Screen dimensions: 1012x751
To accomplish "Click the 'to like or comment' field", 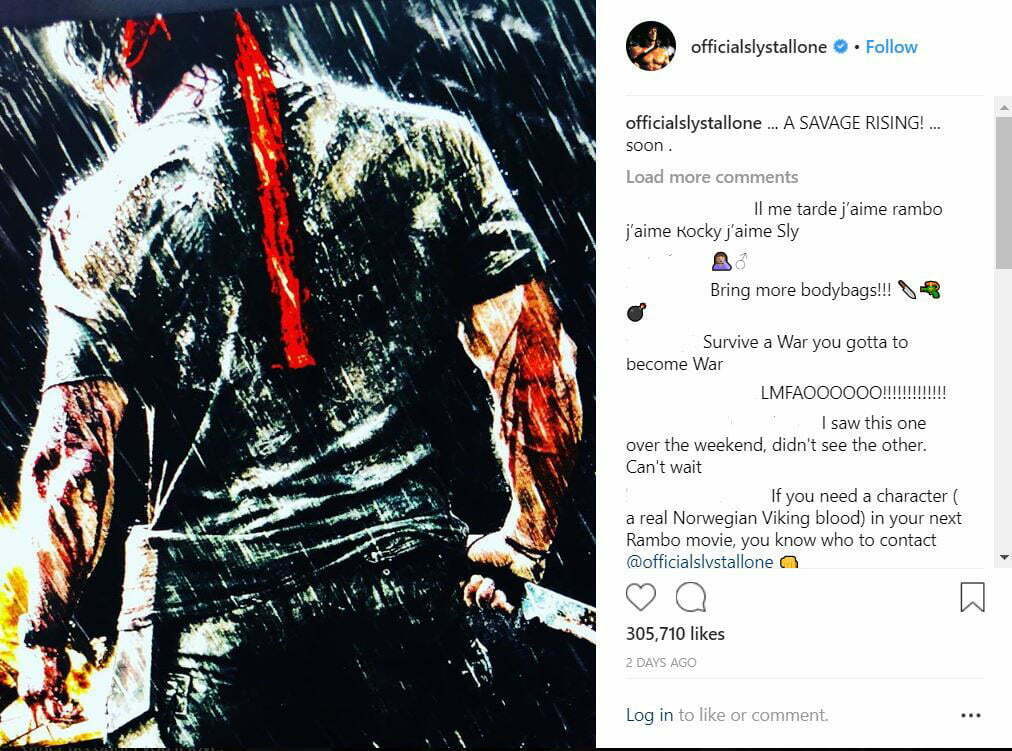I will point(753,715).
